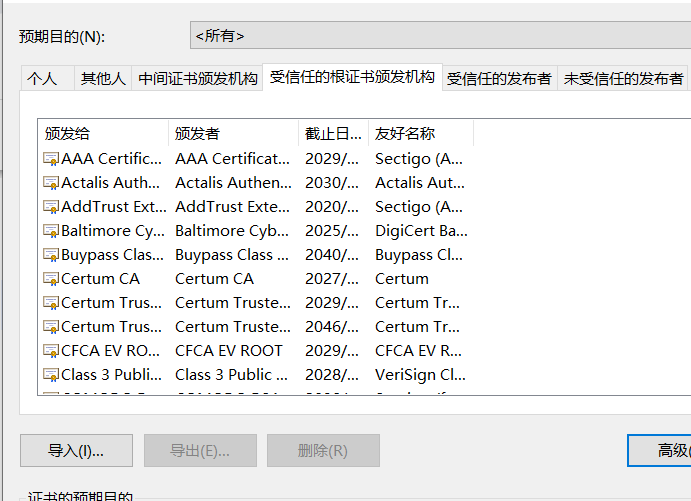Select the AddTrust Ext... entry under 颁发给
Screen dimensions: 691x501
point(114,207)
